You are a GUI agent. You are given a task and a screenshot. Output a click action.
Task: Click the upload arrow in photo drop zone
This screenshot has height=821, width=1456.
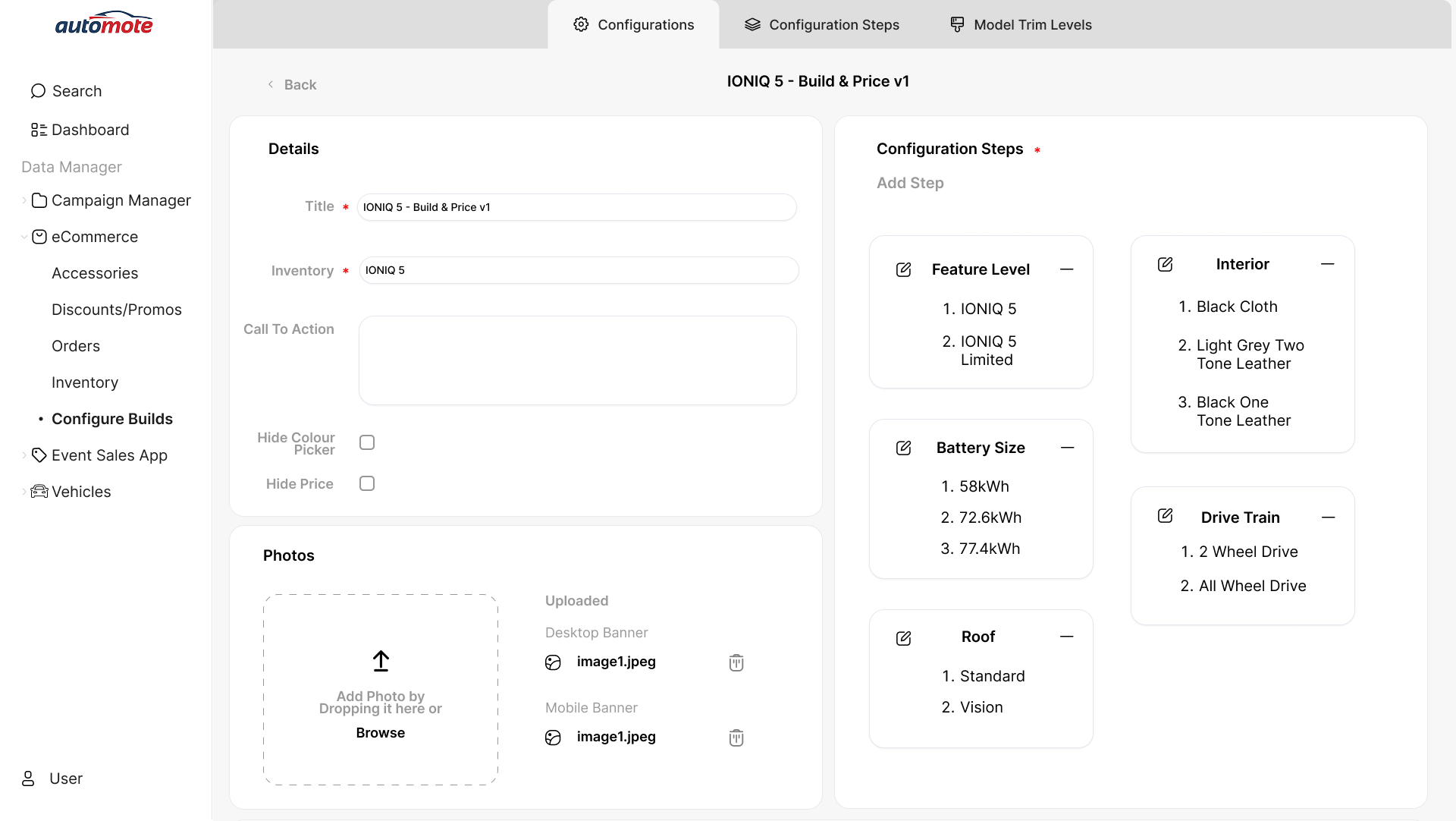point(380,660)
